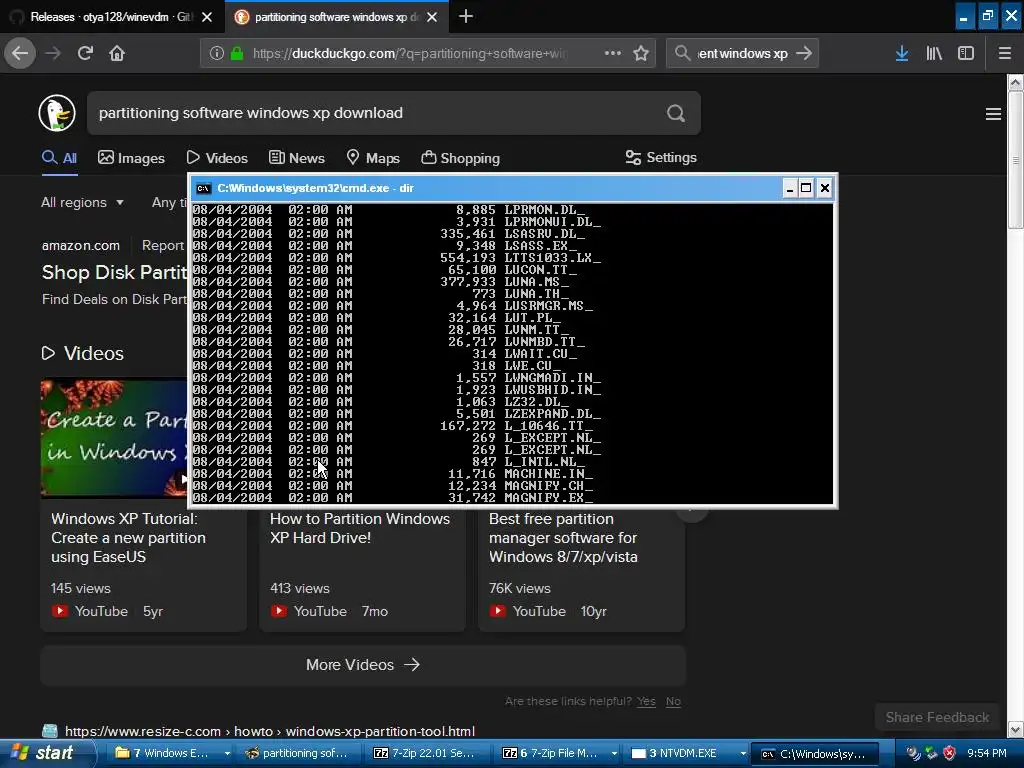Click the system tray clock 9:54 PM
The image size is (1024, 768).
tap(987, 753)
